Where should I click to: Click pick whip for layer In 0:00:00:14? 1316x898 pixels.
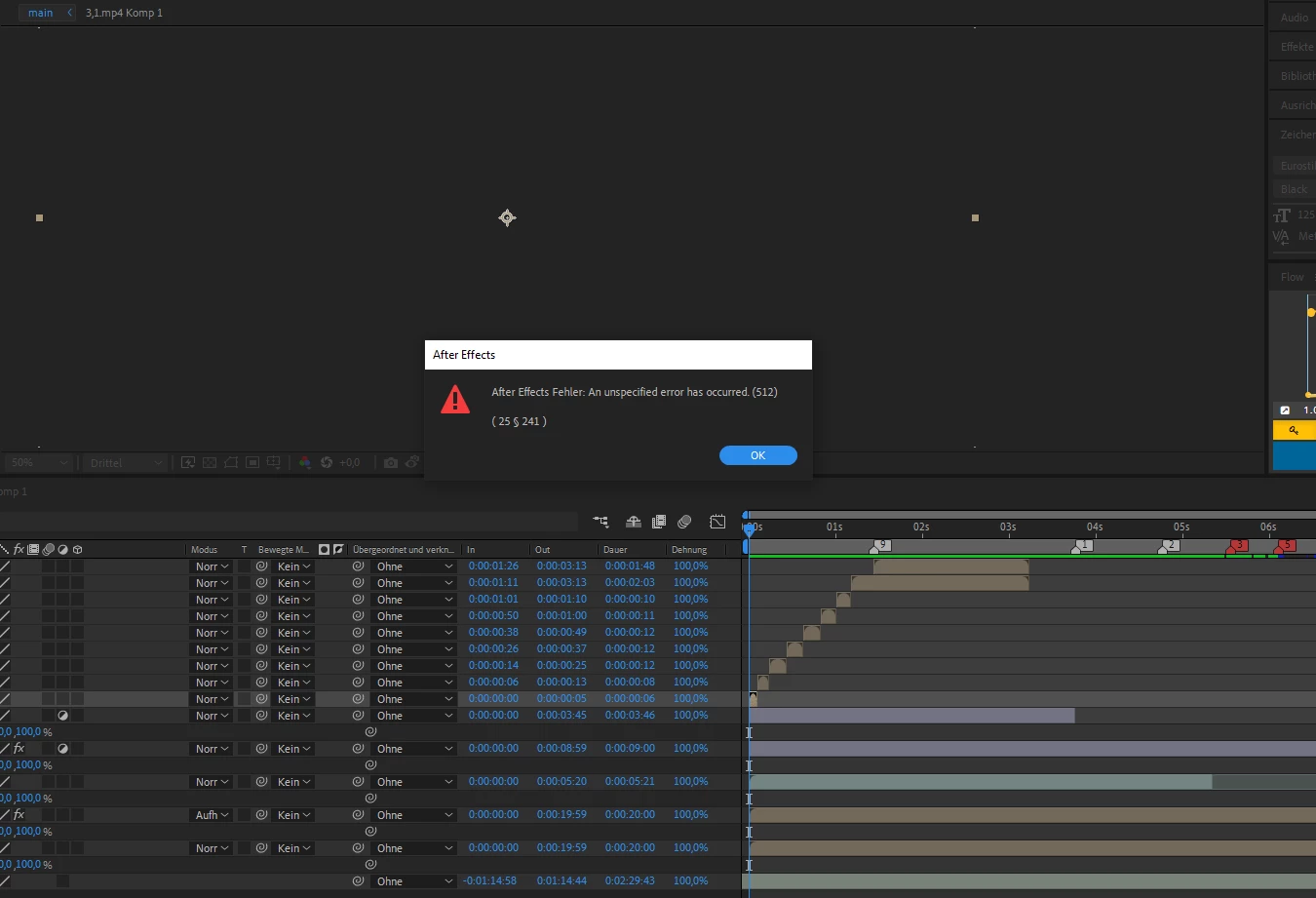[358, 666]
